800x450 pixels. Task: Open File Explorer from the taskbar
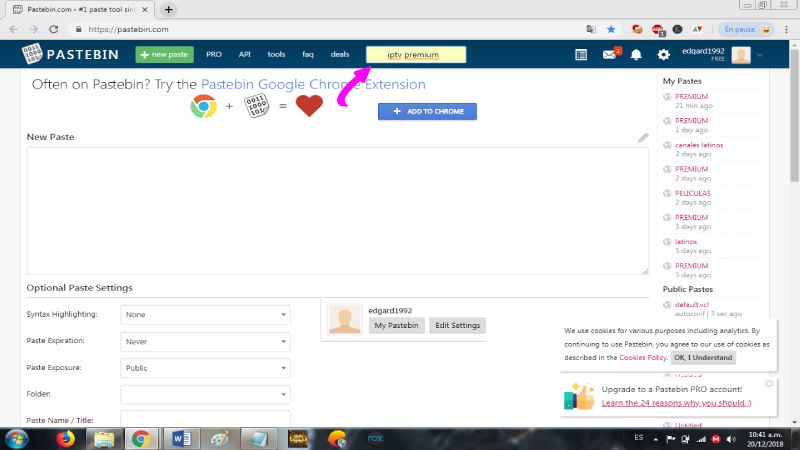point(104,439)
